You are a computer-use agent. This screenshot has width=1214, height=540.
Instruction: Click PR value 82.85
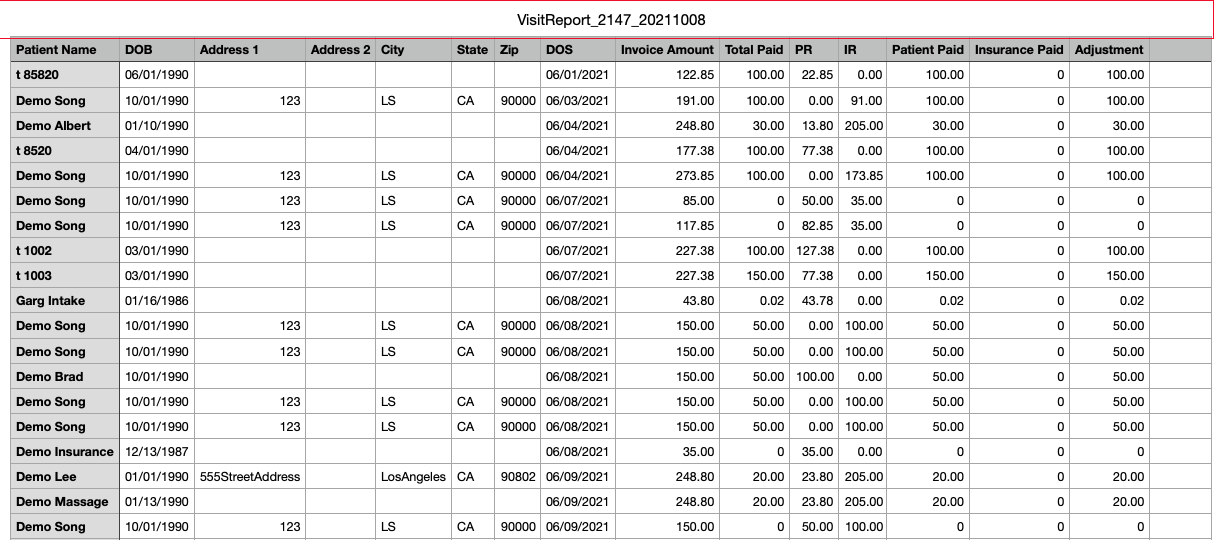point(814,225)
